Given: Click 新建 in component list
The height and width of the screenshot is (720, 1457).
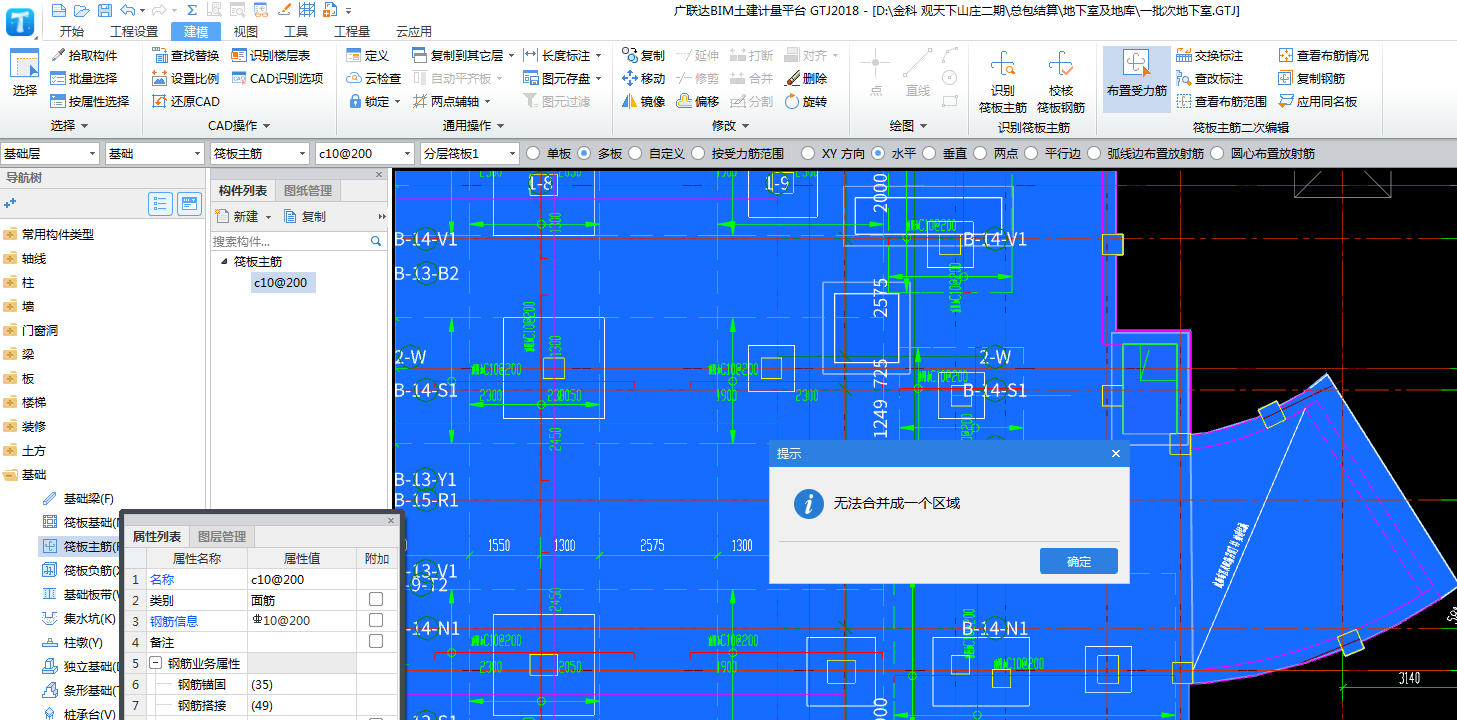Looking at the screenshot, I should (x=243, y=216).
